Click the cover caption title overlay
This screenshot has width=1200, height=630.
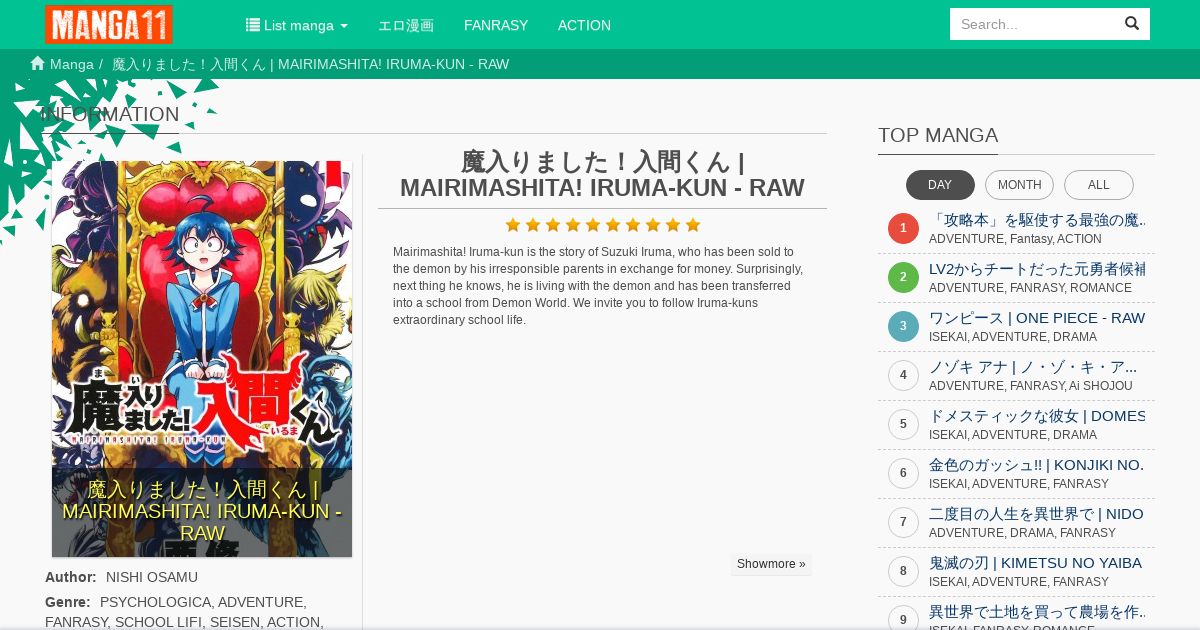coord(202,512)
